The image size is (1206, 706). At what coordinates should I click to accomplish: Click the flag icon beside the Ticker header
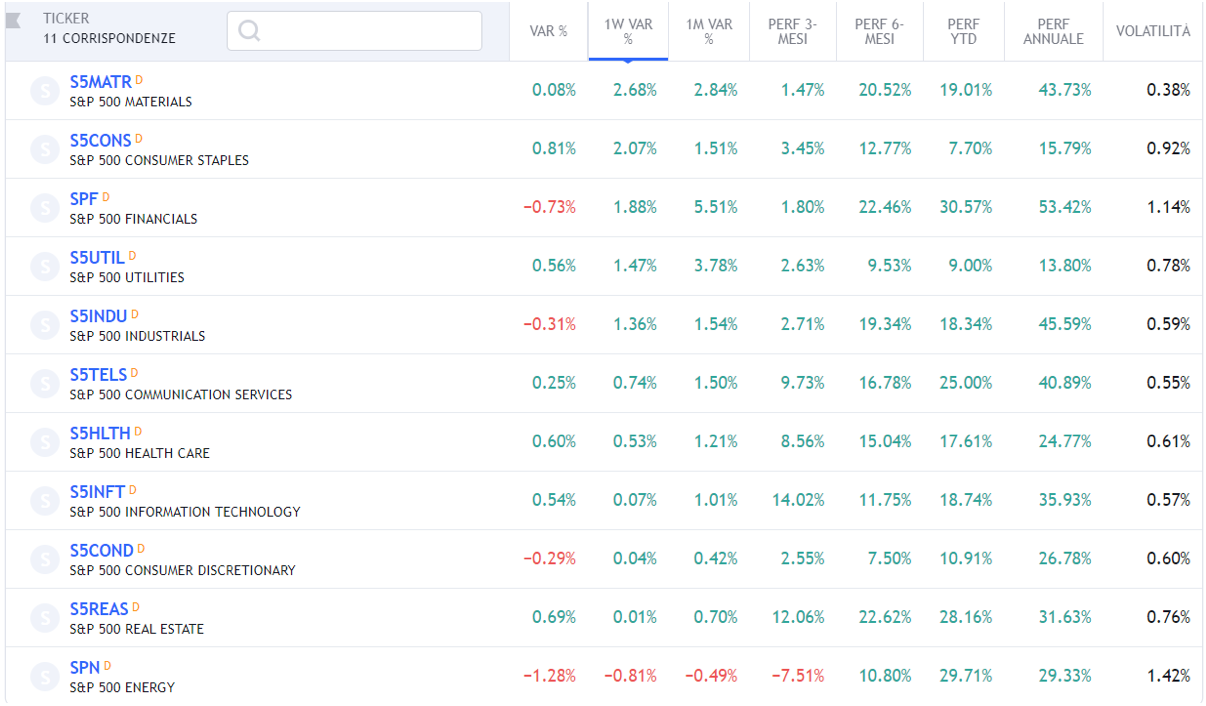14,20
